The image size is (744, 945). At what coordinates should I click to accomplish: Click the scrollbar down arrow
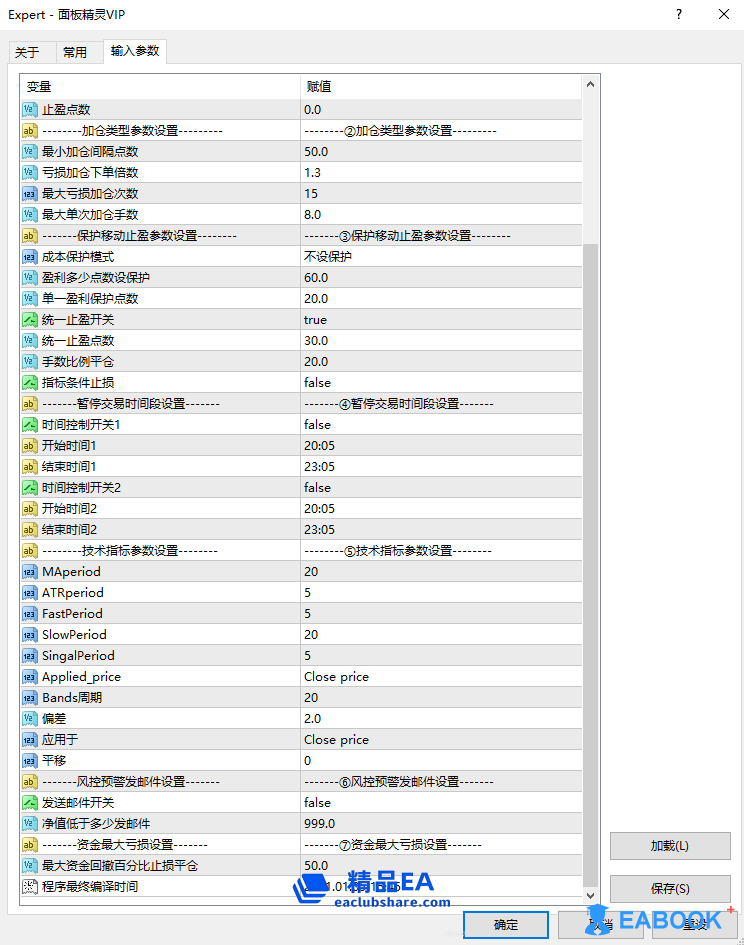pyautogui.click(x=590, y=896)
